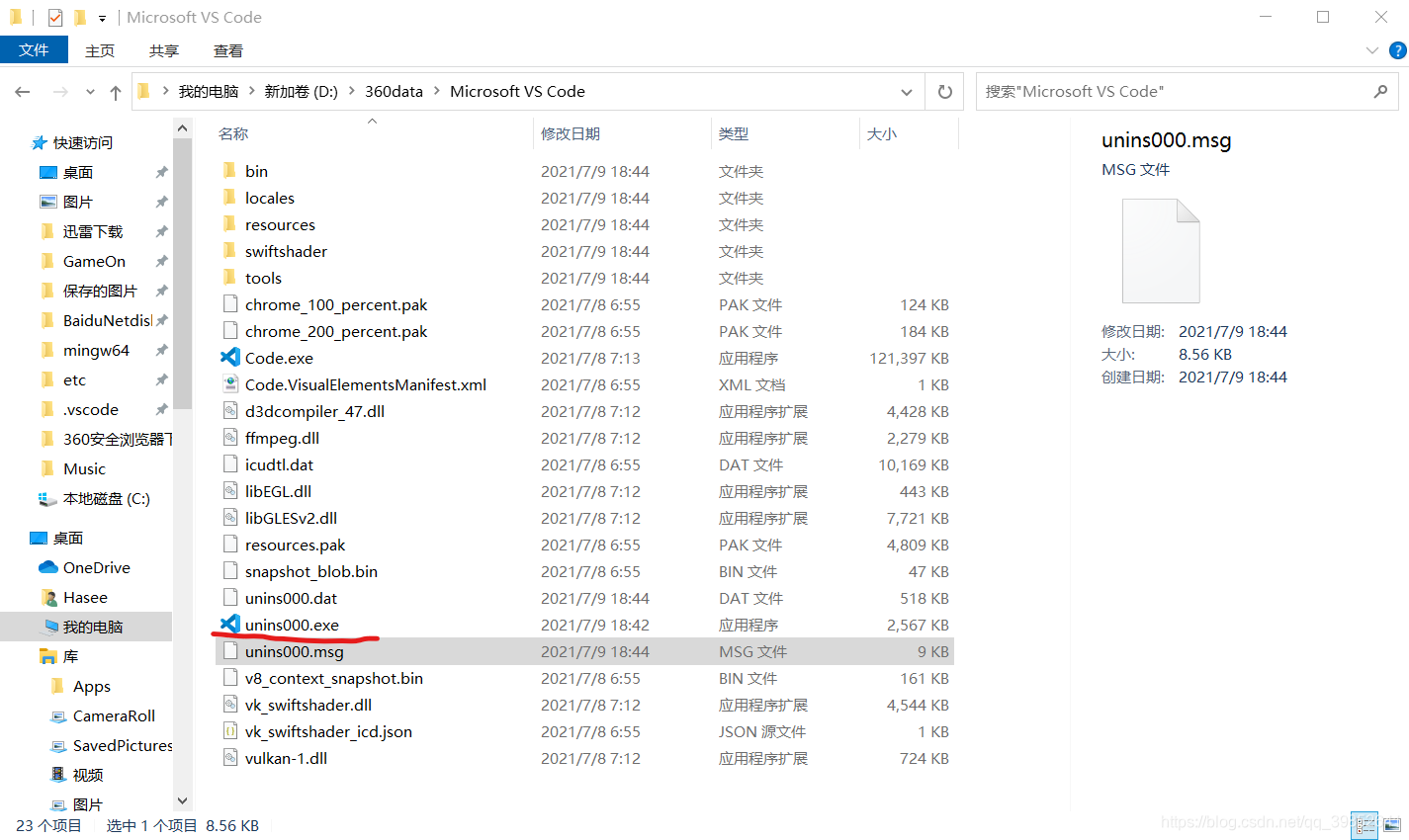Image resolution: width=1409 pixels, height=840 pixels.
Task: Click the d3dcompiler_47.dll file icon
Action: [230, 411]
